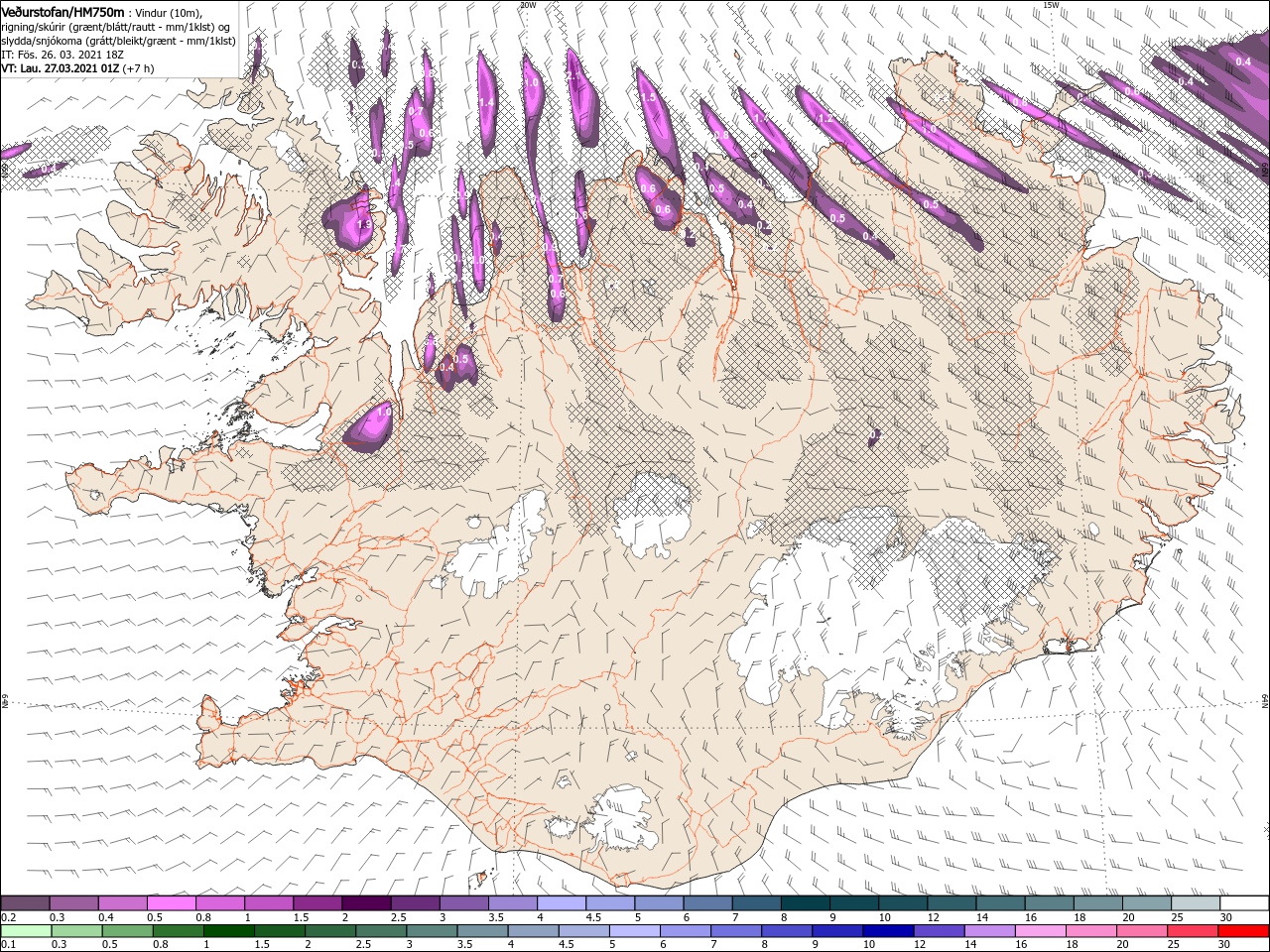Pick the deep blue 10 swatch in rain scale

[x=887, y=930]
